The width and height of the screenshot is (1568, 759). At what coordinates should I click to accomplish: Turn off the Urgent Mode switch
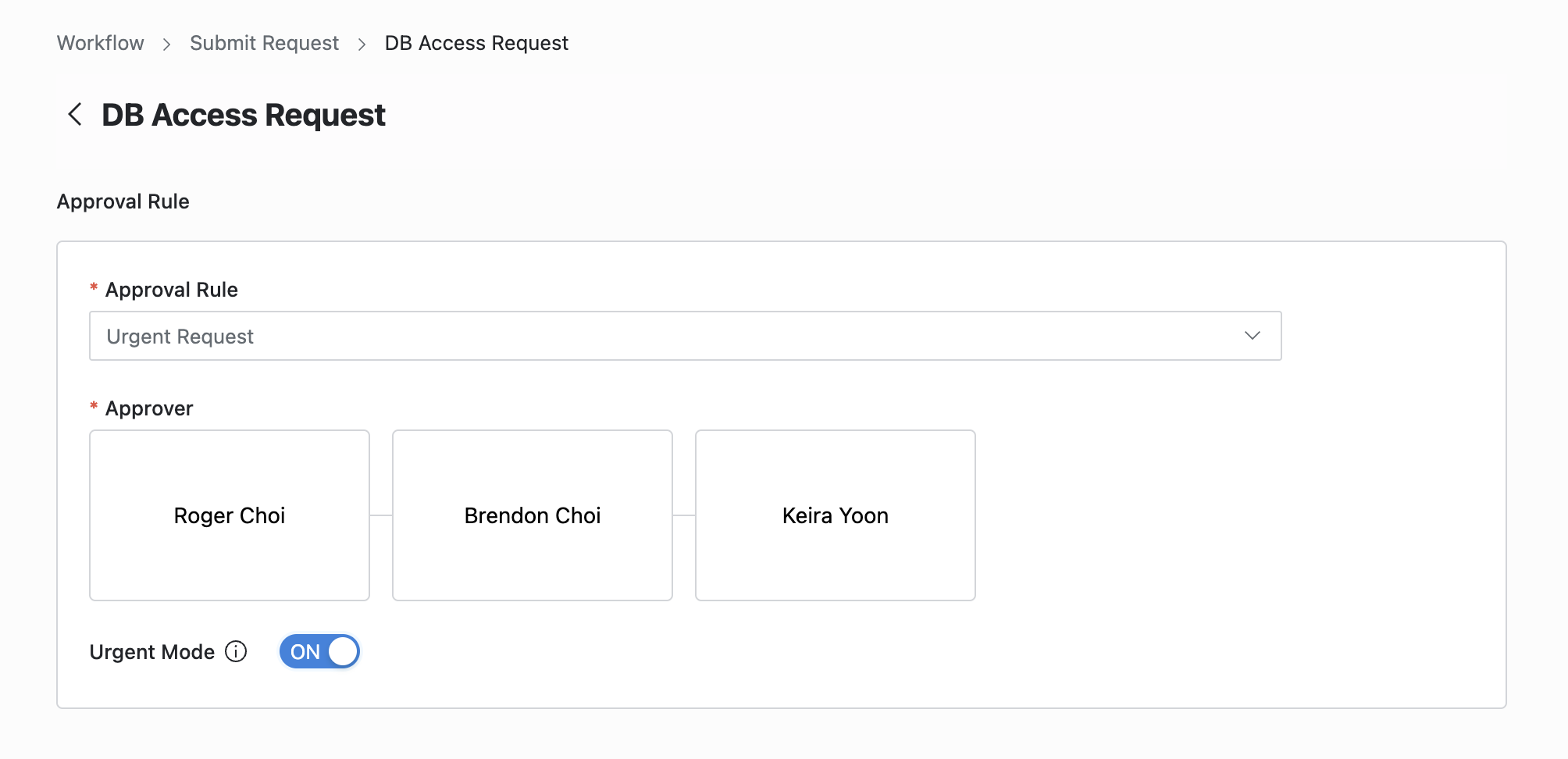point(319,651)
